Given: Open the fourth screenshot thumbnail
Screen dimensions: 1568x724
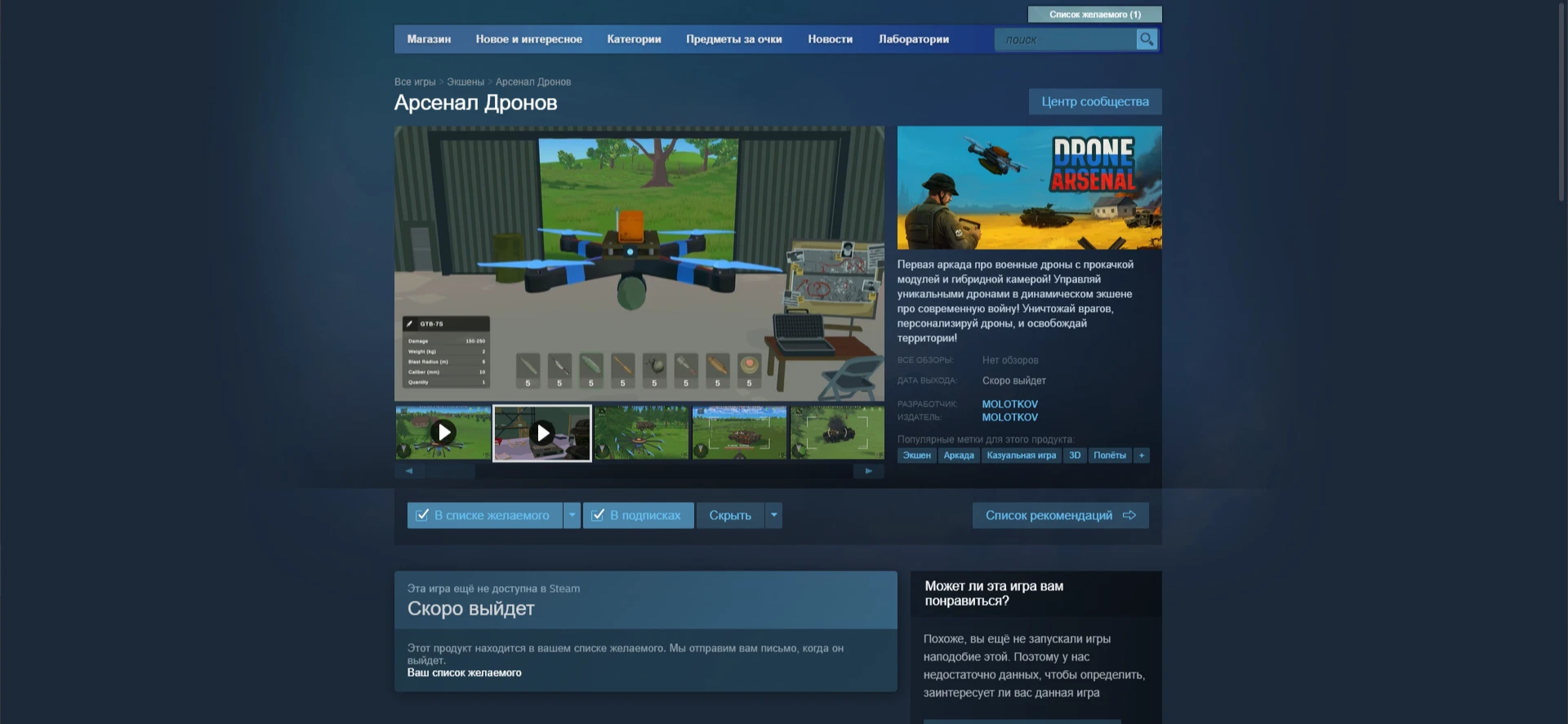Looking at the screenshot, I should [739, 433].
